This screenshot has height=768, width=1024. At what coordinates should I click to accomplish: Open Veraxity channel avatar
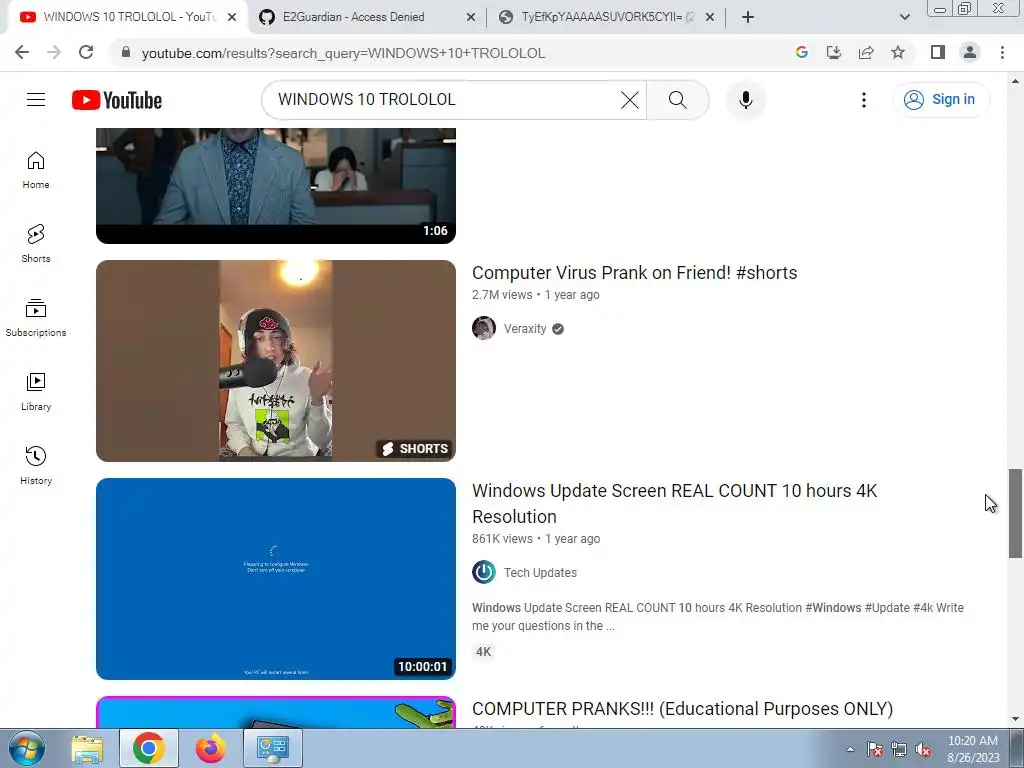pos(484,328)
